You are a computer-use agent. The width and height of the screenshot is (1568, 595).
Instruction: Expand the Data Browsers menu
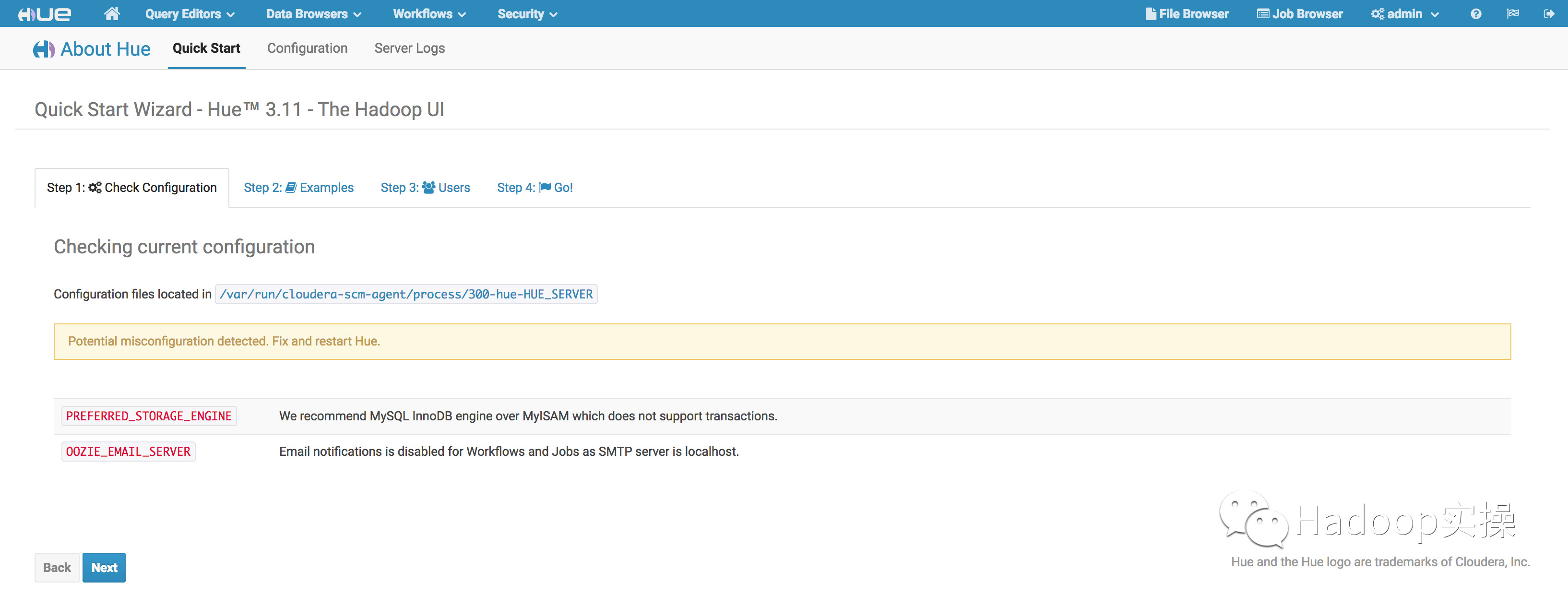pyautogui.click(x=313, y=13)
